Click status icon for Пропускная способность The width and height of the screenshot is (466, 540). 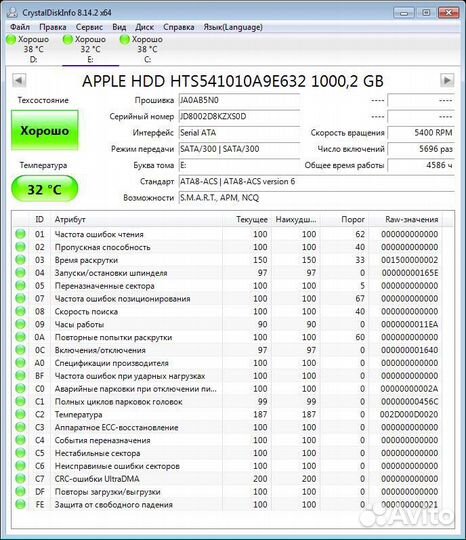click(x=20, y=247)
